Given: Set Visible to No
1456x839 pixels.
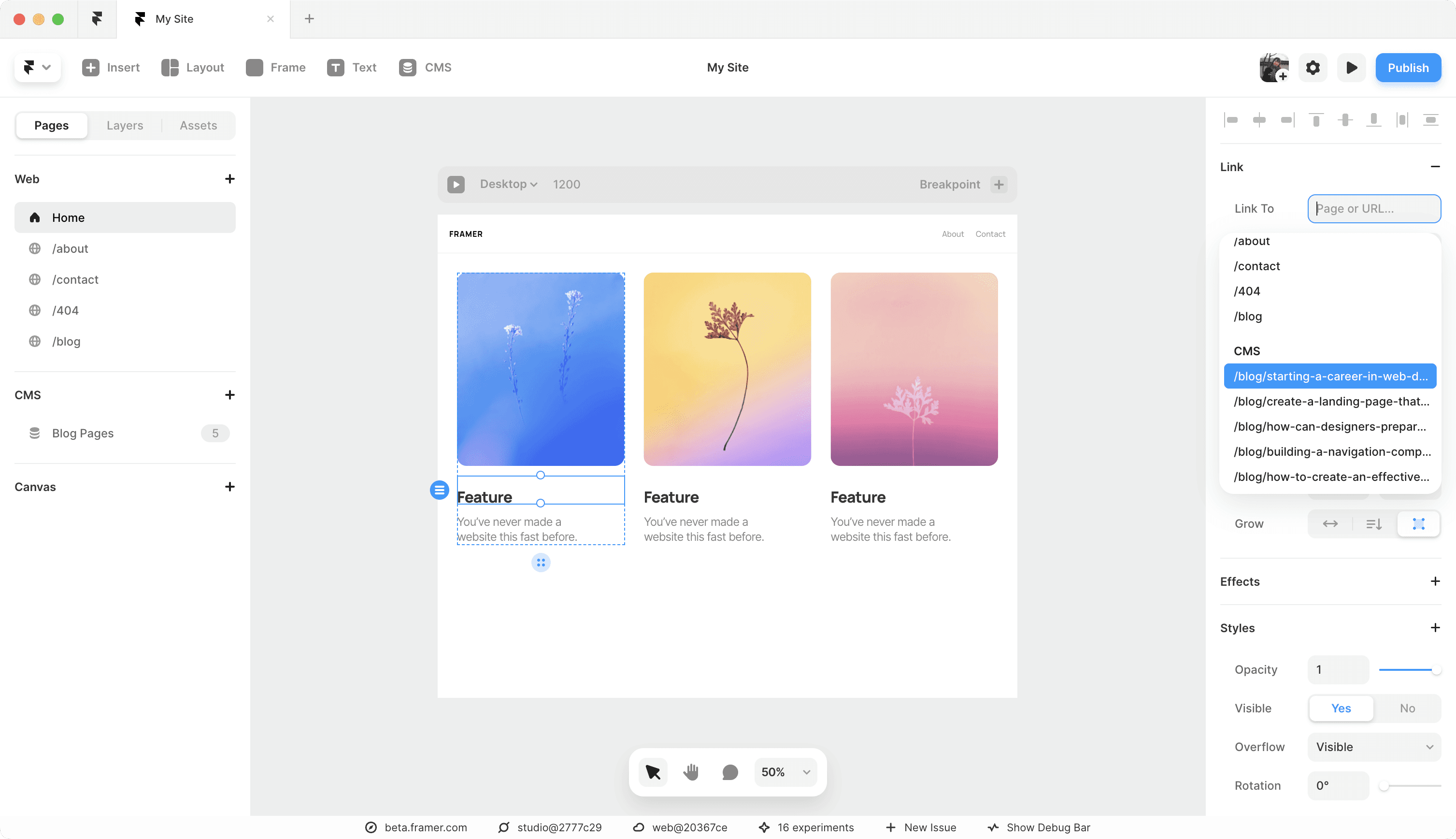Looking at the screenshot, I should coord(1407,708).
